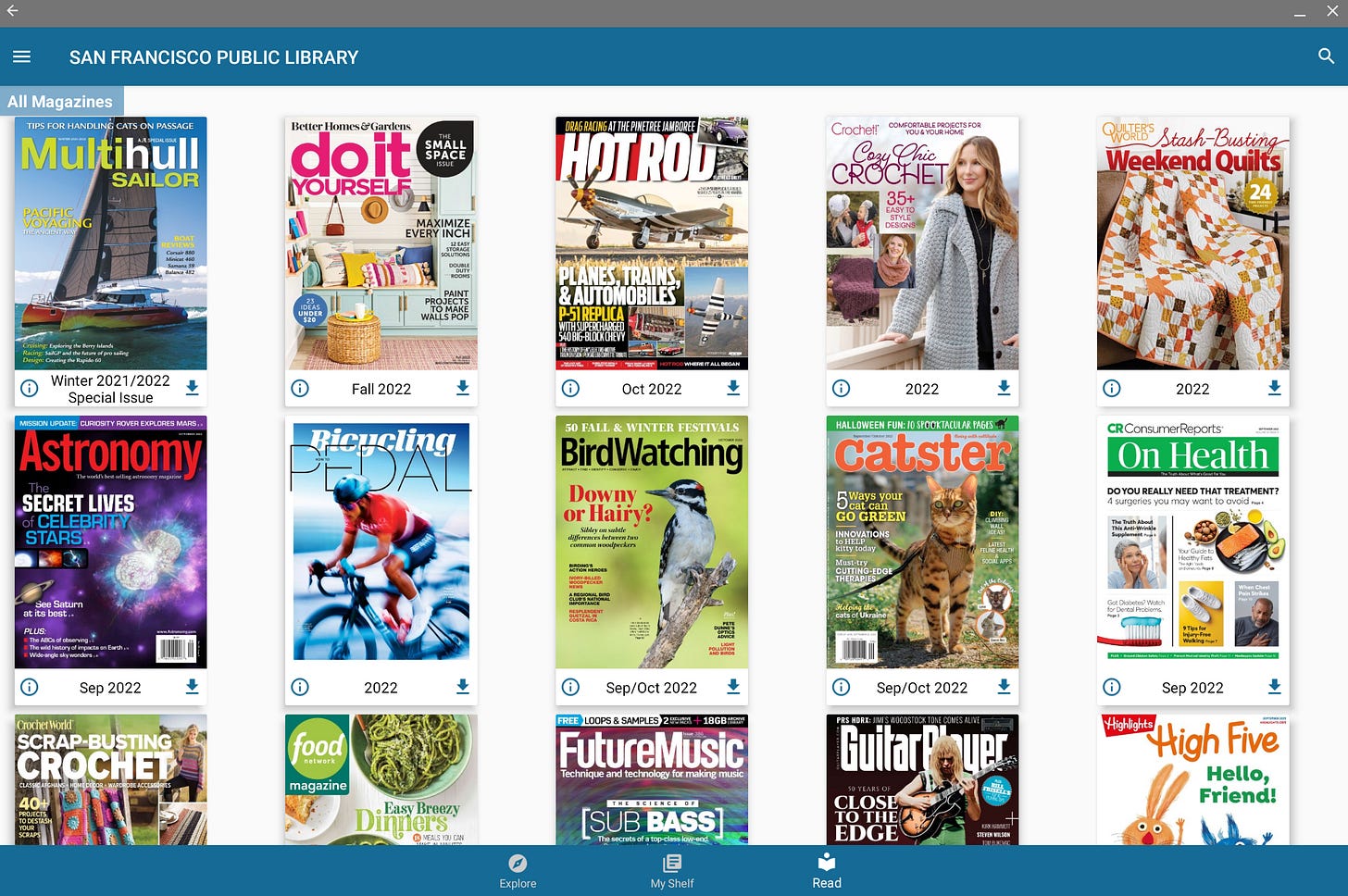
Task: Show info for Weekend Quilts 2022
Action: coord(1112,389)
